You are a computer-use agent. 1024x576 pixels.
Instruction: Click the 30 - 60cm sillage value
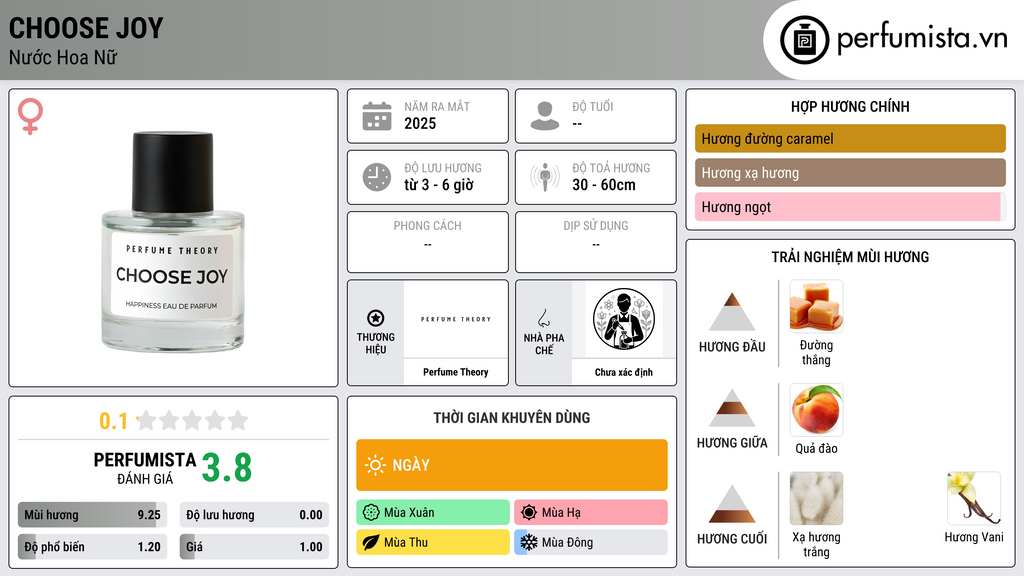(x=604, y=185)
